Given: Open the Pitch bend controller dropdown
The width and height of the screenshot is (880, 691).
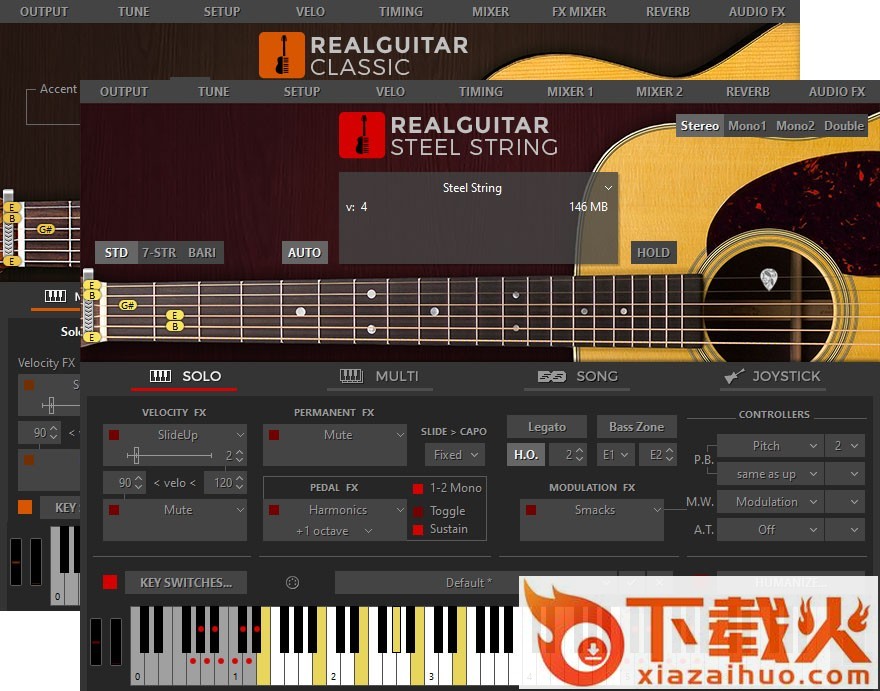Looking at the screenshot, I should pyautogui.click(x=769, y=446).
